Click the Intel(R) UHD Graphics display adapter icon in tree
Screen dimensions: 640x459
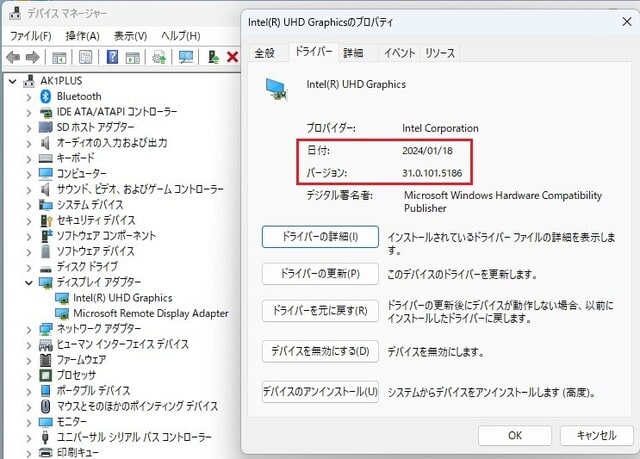[x=62, y=298]
